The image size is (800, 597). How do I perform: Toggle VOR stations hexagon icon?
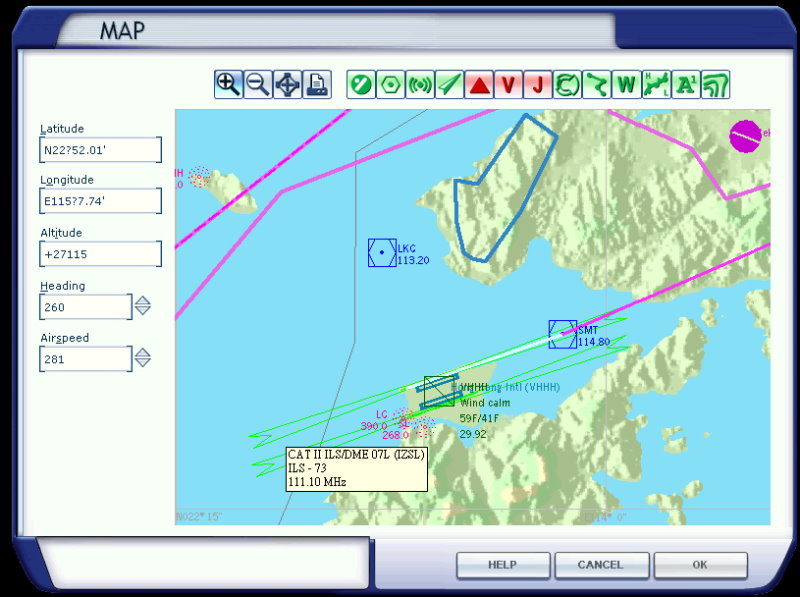[x=390, y=84]
